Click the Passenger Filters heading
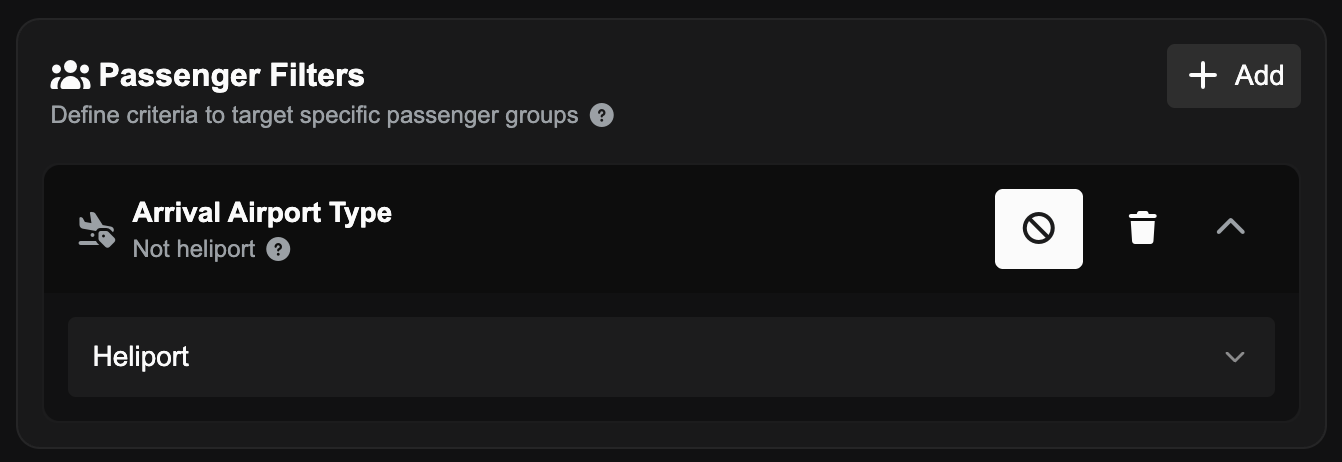 coord(231,75)
